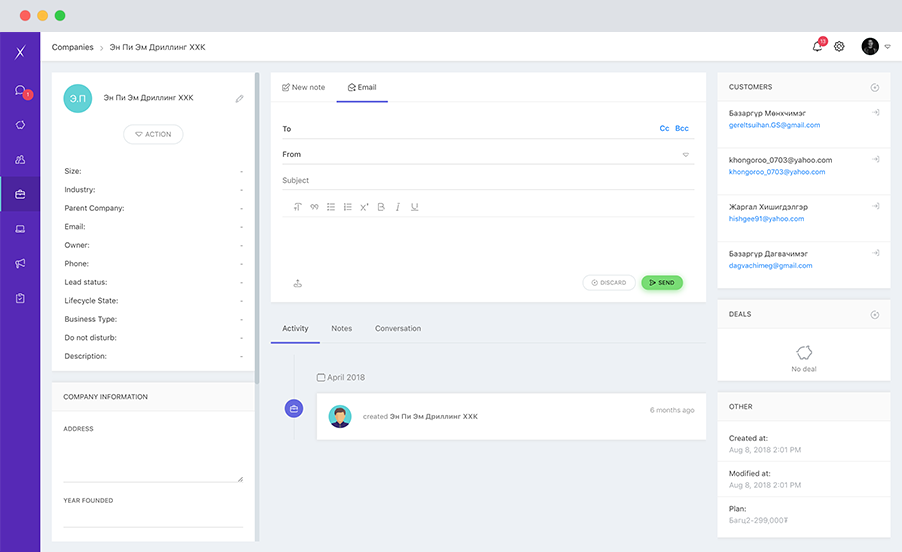The width and height of the screenshot is (902, 552).
Task: Click the Companies breadcrumb link
Action: [x=72, y=47]
